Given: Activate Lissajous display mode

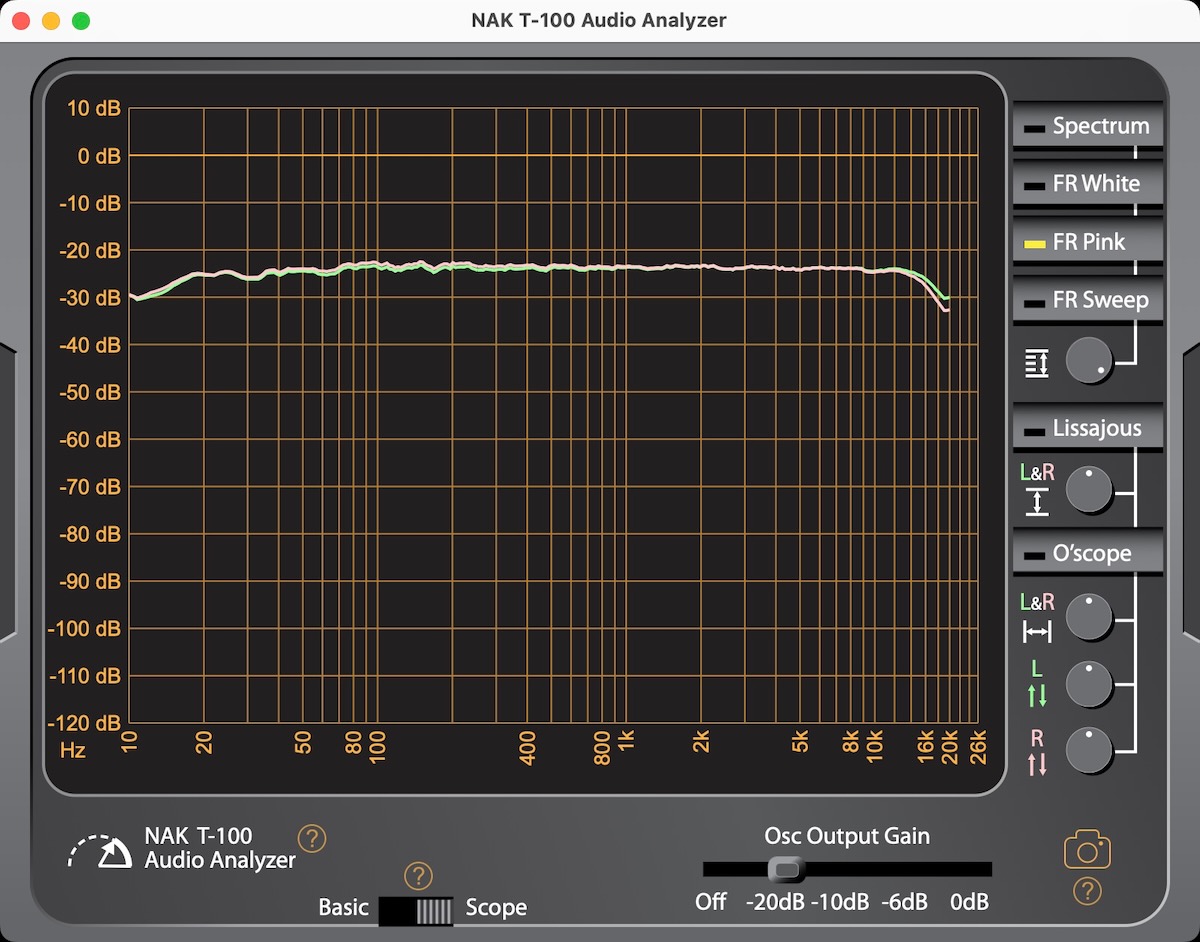Looking at the screenshot, I should [1088, 428].
